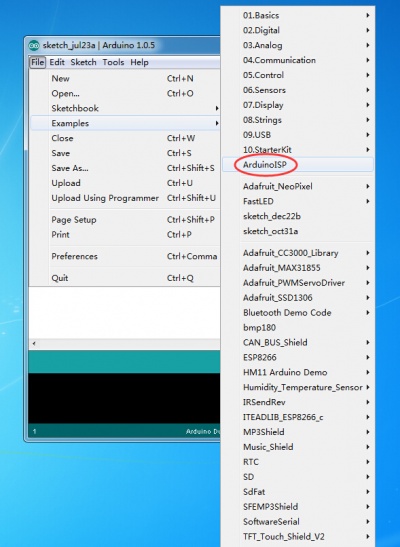The width and height of the screenshot is (400, 547).
Task: Expand Adafruit_PWMServoDriver examples
Action: click(298, 283)
